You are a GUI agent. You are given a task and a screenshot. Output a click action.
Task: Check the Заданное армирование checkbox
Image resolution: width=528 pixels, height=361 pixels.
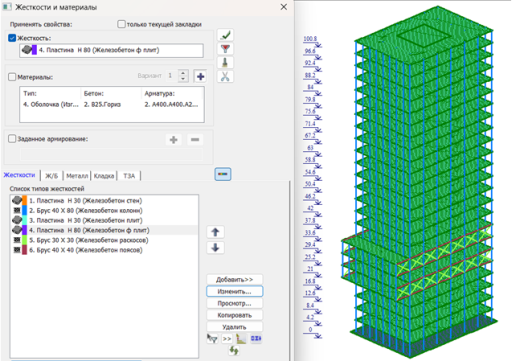12,139
